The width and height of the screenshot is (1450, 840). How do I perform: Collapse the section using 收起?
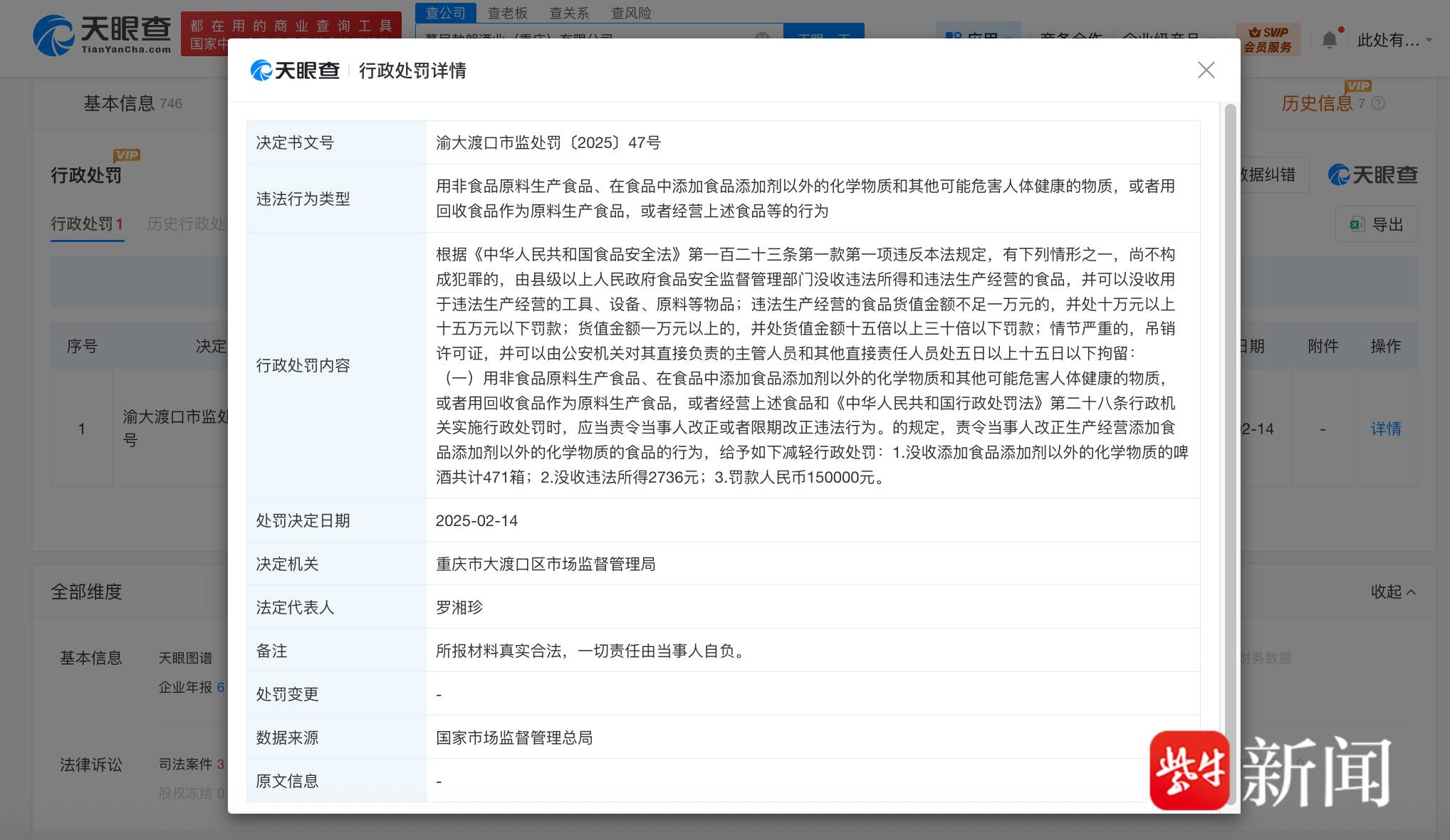click(1392, 592)
